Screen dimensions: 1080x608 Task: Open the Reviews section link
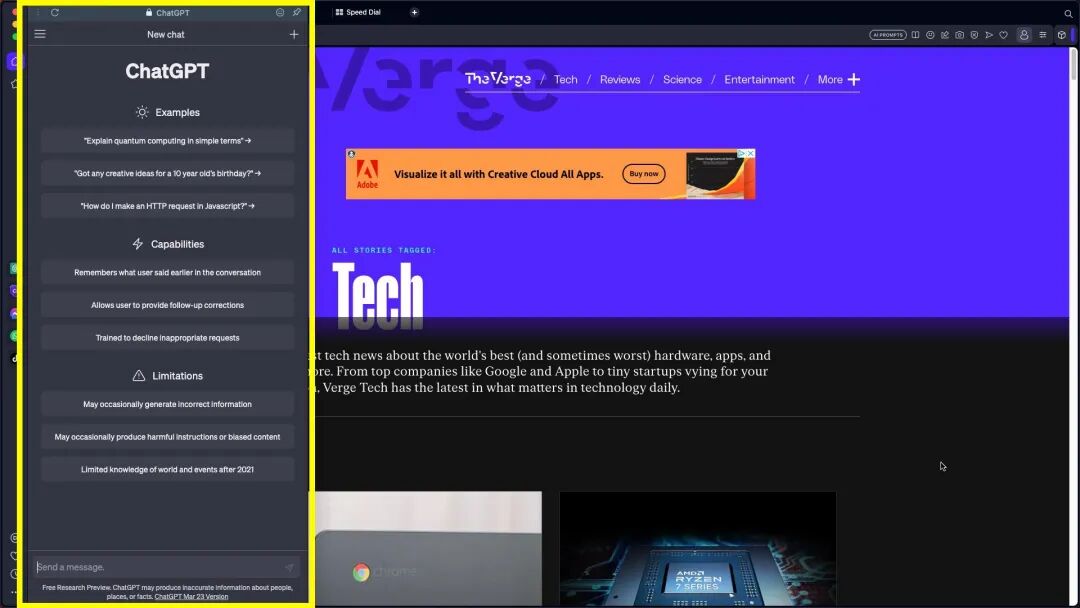pos(620,80)
